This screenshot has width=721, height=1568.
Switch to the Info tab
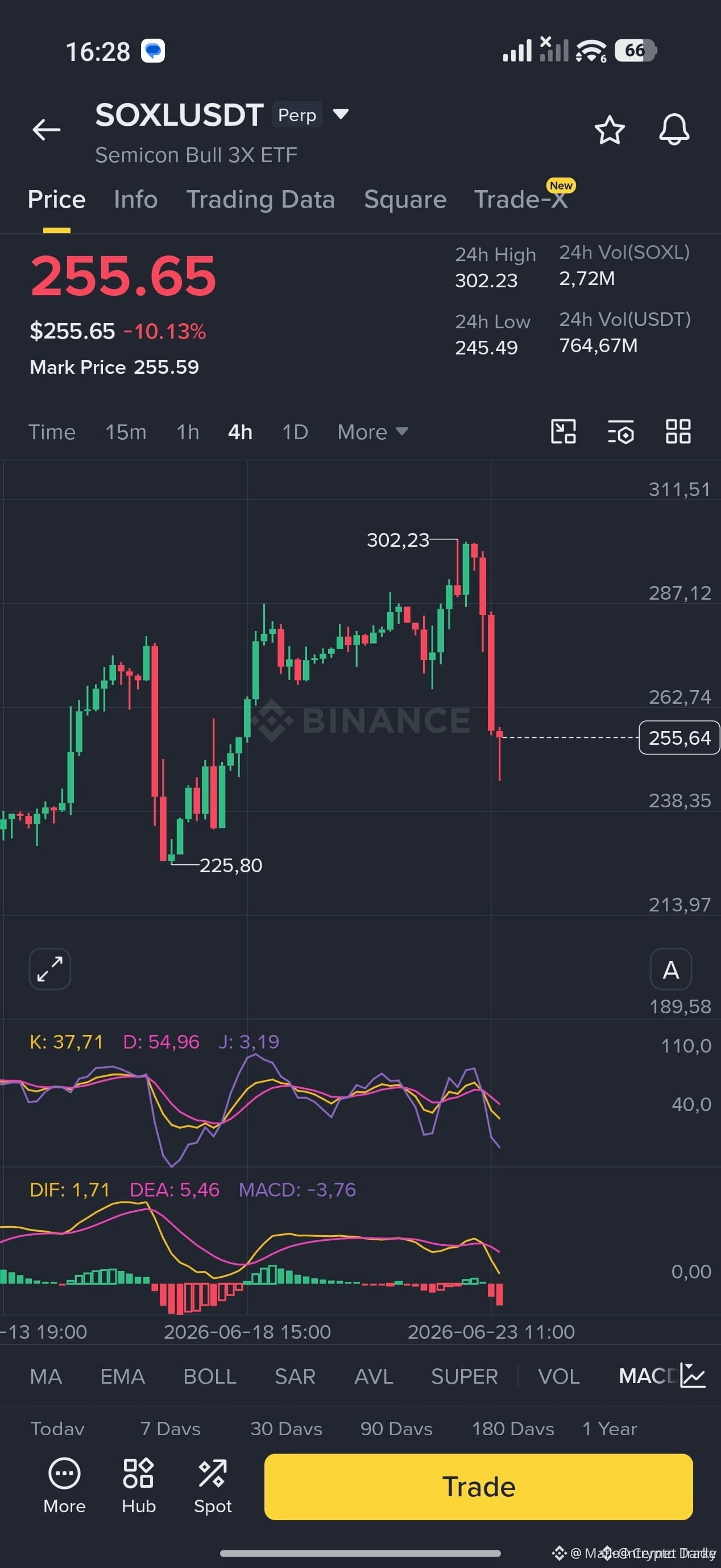click(136, 200)
